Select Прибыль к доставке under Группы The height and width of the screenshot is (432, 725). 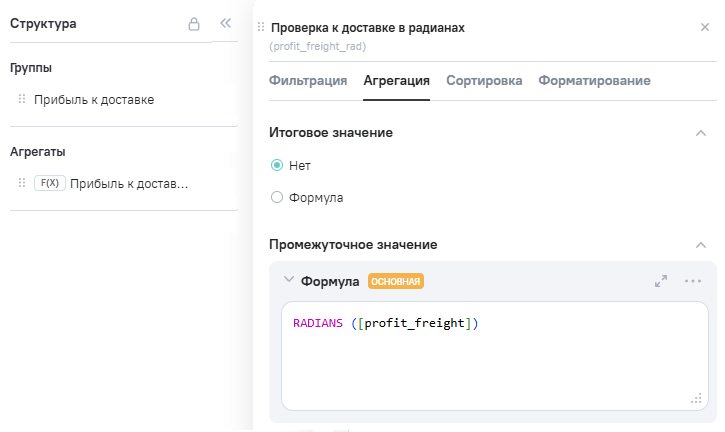[x=94, y=100]
